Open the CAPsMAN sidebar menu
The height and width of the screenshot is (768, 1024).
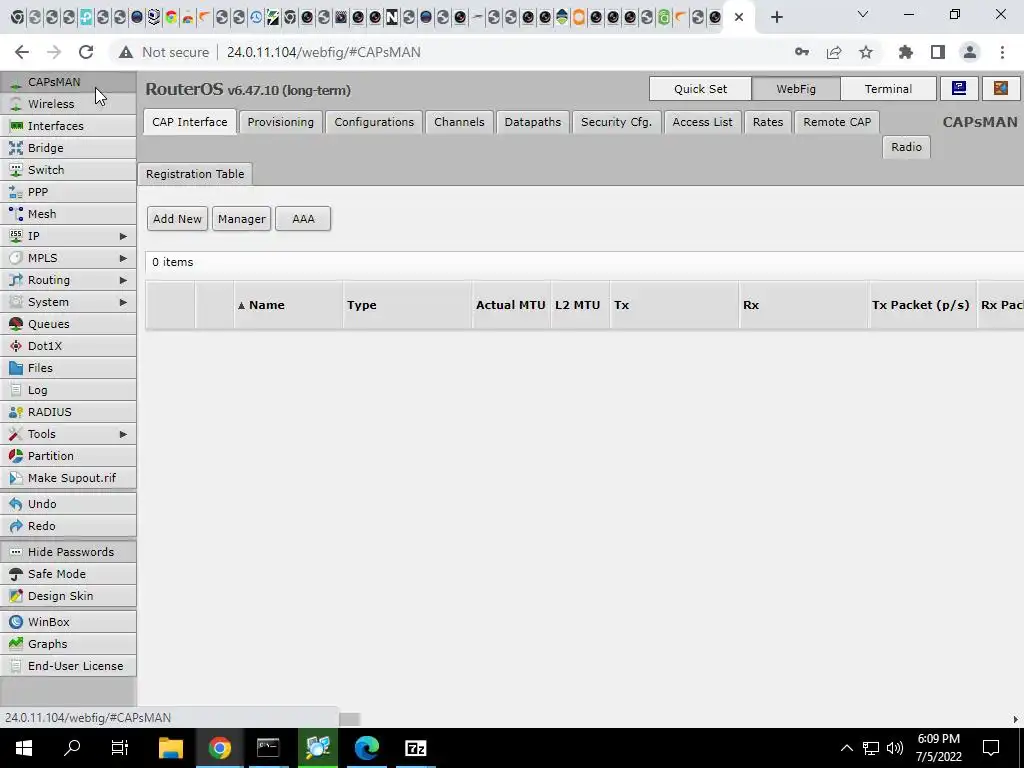tap(68, 82)
